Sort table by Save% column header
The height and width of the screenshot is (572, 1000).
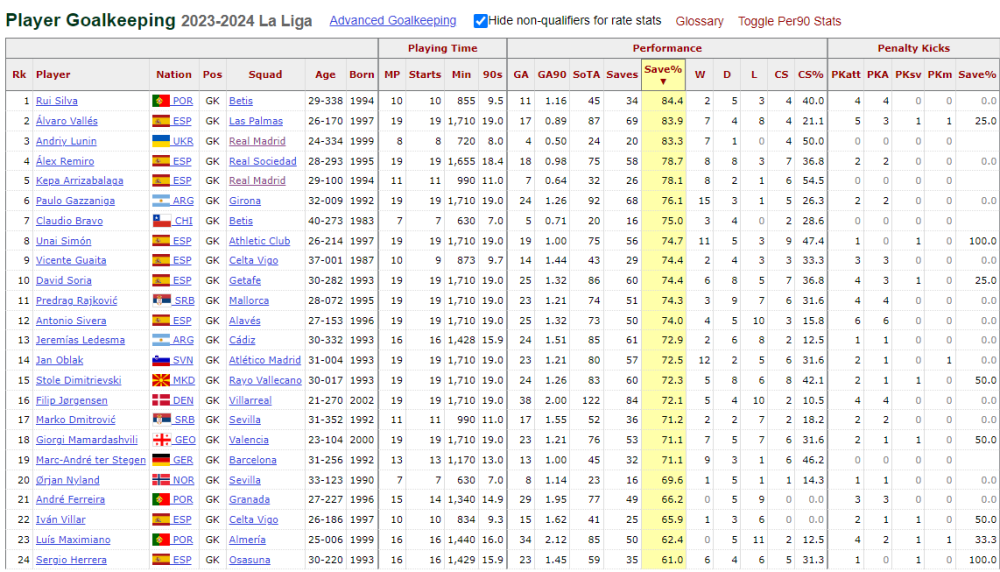pyautogui.click(x=663, y=74)
